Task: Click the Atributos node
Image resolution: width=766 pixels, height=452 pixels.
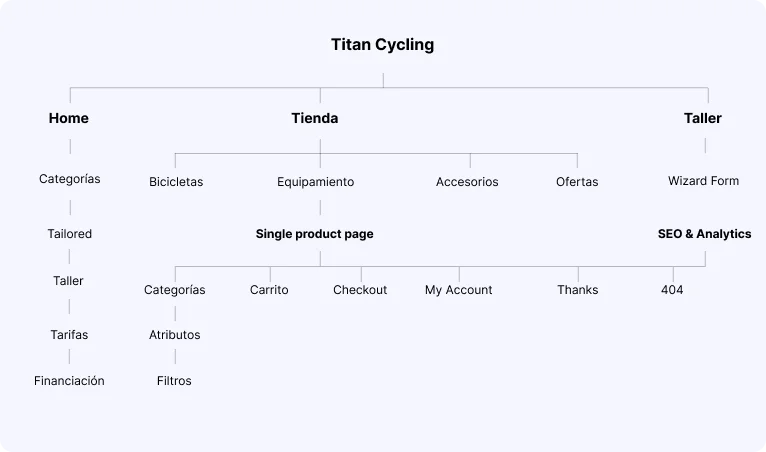Action: (175, 335)
